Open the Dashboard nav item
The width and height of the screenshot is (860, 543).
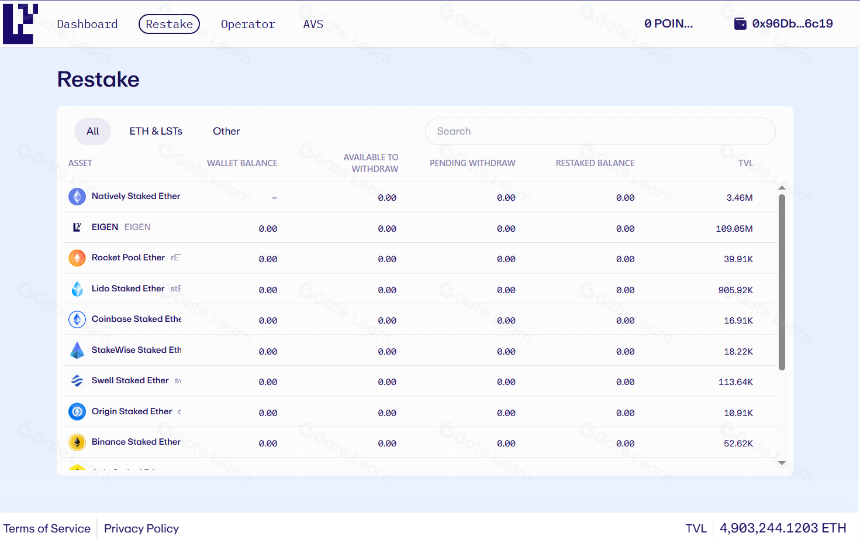click(x=87, y=24)
